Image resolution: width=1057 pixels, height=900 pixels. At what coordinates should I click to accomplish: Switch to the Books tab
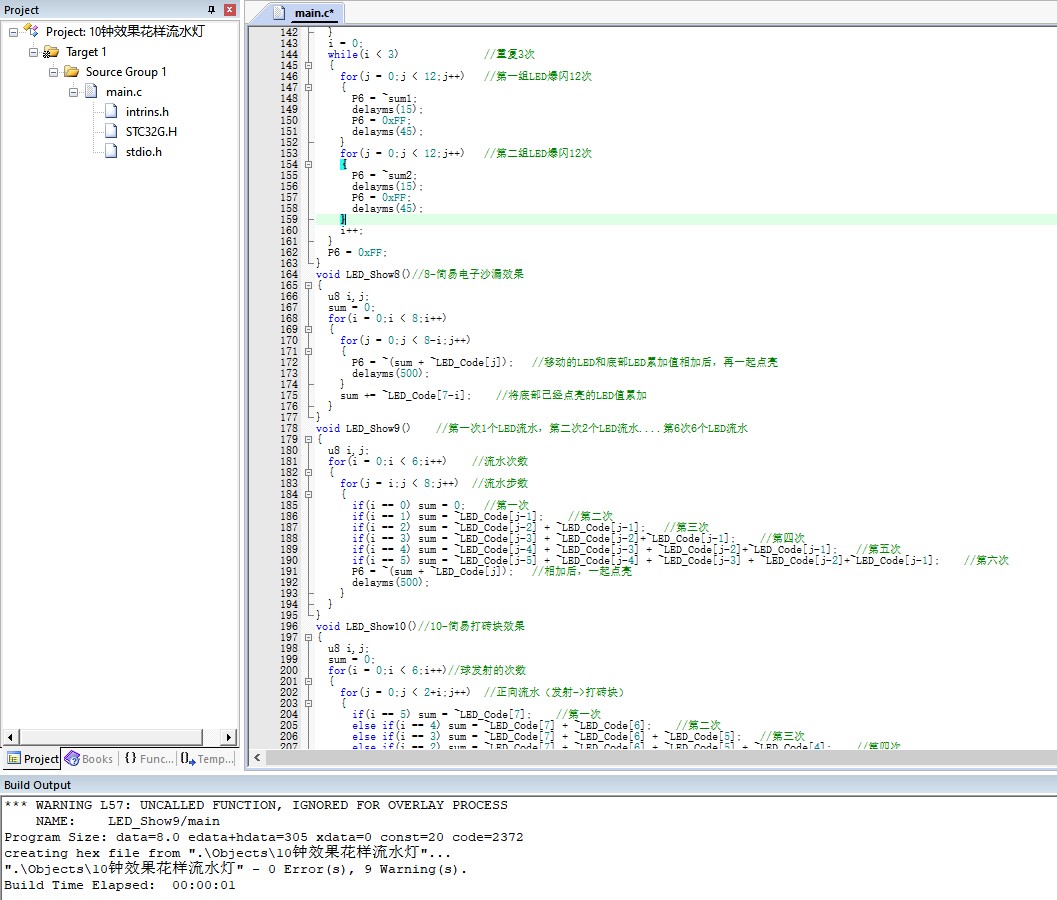pyautogui.click(x=89, y=759)
